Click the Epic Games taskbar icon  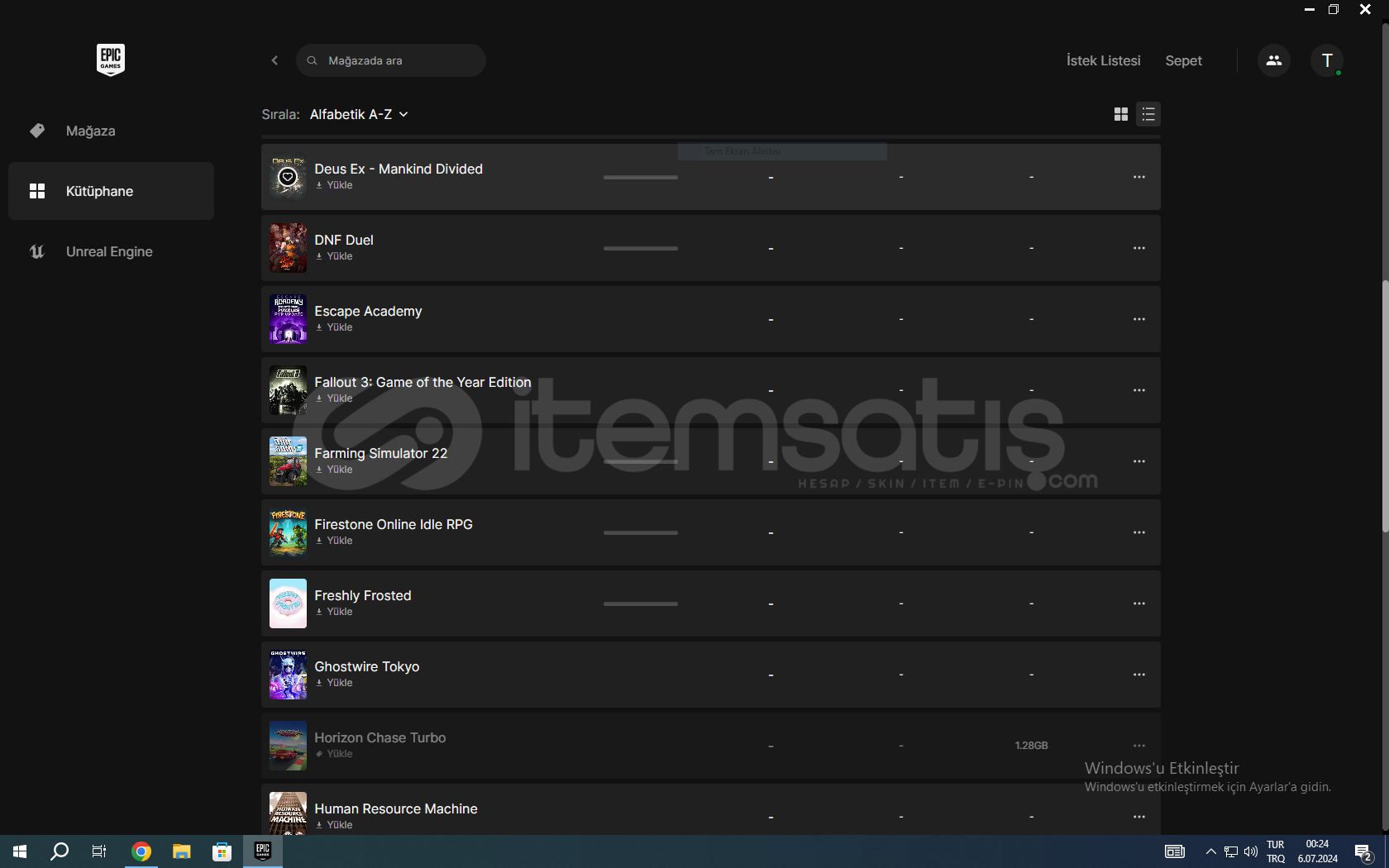click(263, 851)
